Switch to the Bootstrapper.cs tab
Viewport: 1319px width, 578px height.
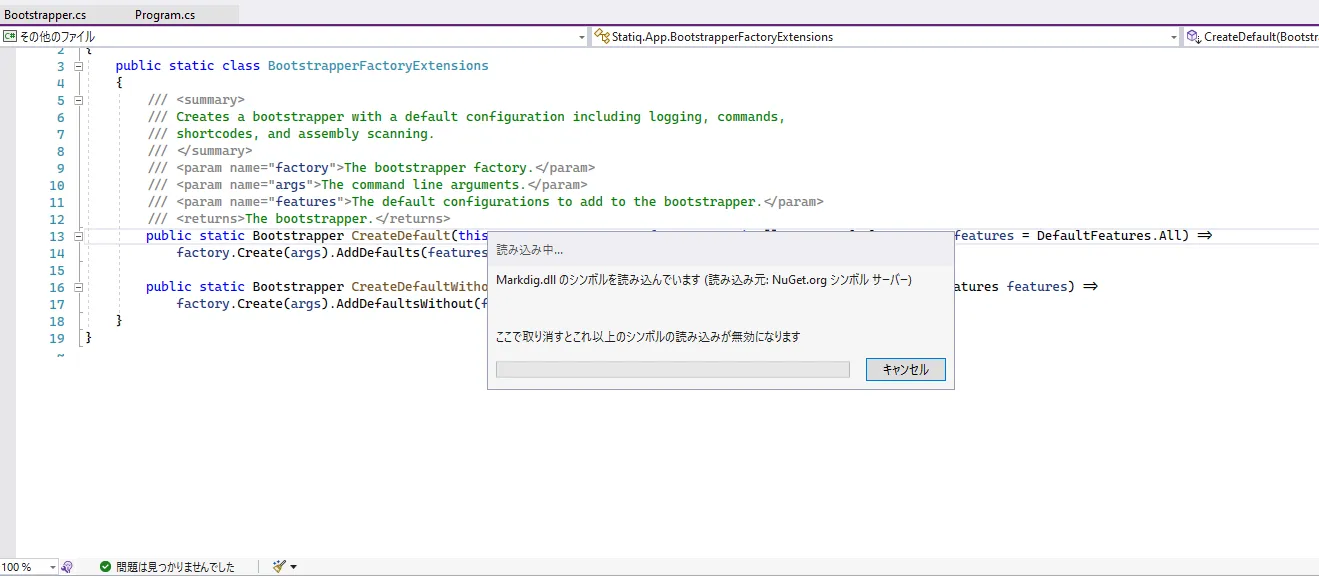[x=45, y=15]
